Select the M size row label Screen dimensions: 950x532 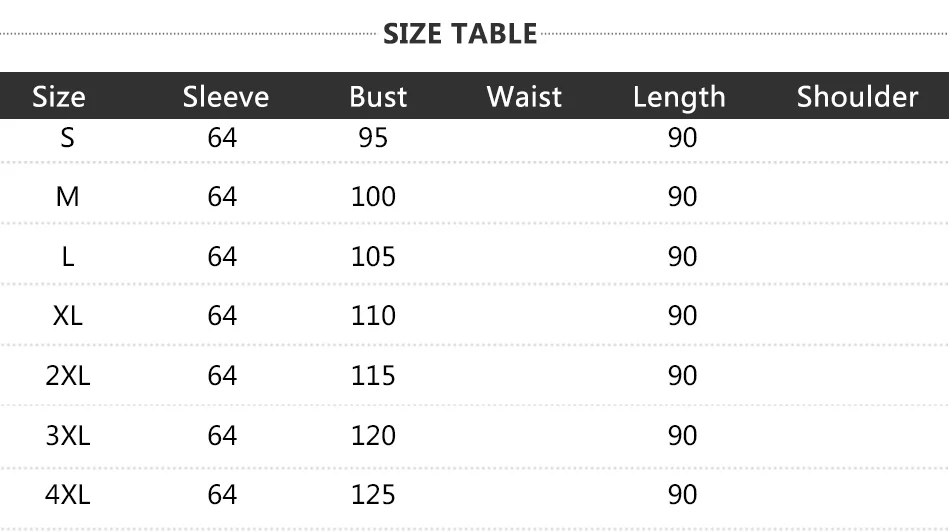67,197
